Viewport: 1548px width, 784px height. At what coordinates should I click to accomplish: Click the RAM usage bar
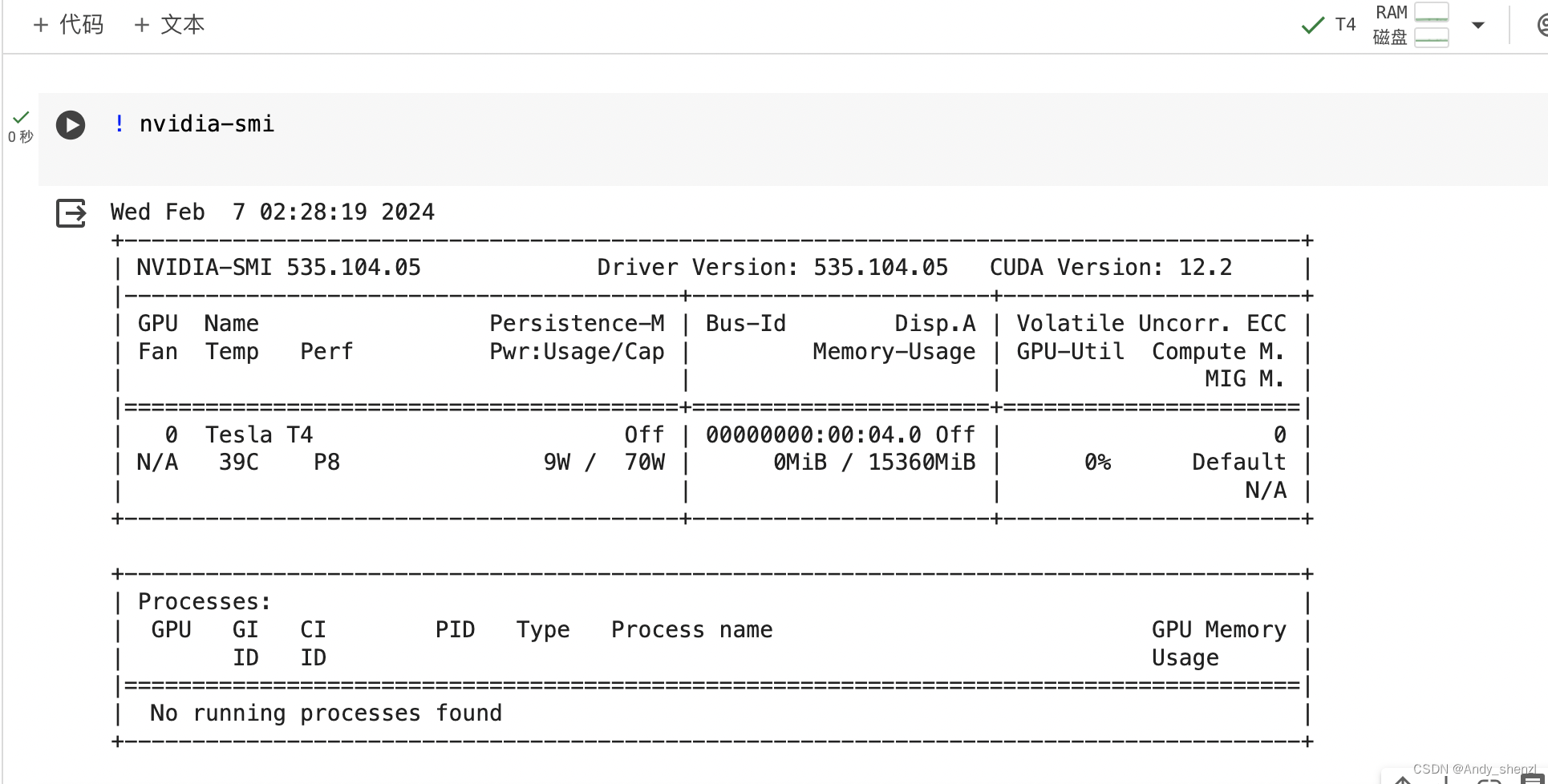pyautogui.click(x=1432, y=12)
